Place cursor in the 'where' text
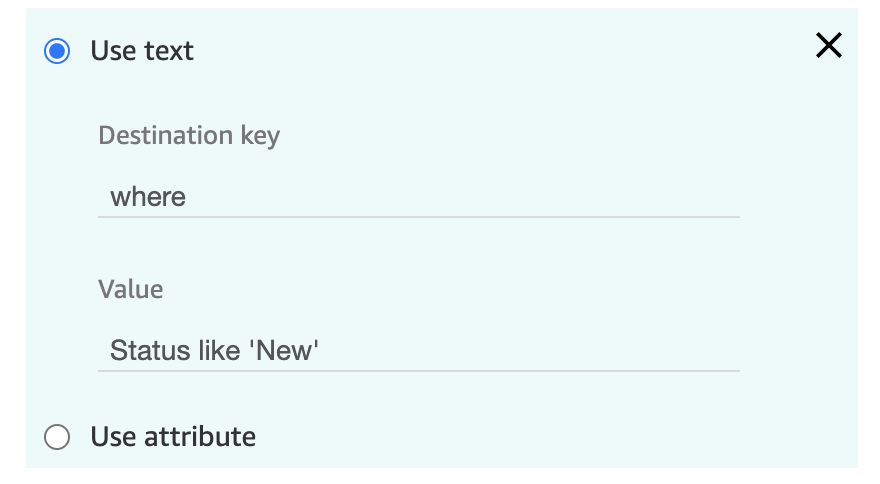 pos(148,197)
